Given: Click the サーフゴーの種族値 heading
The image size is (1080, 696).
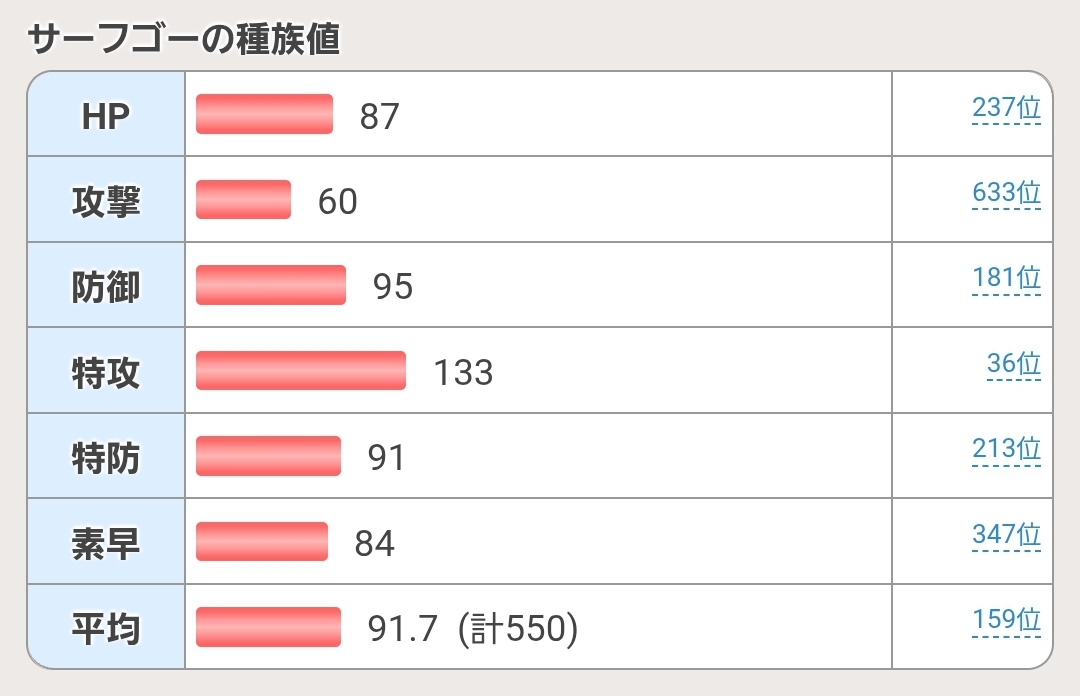Looking at the screenshot, I should [184, 39].
